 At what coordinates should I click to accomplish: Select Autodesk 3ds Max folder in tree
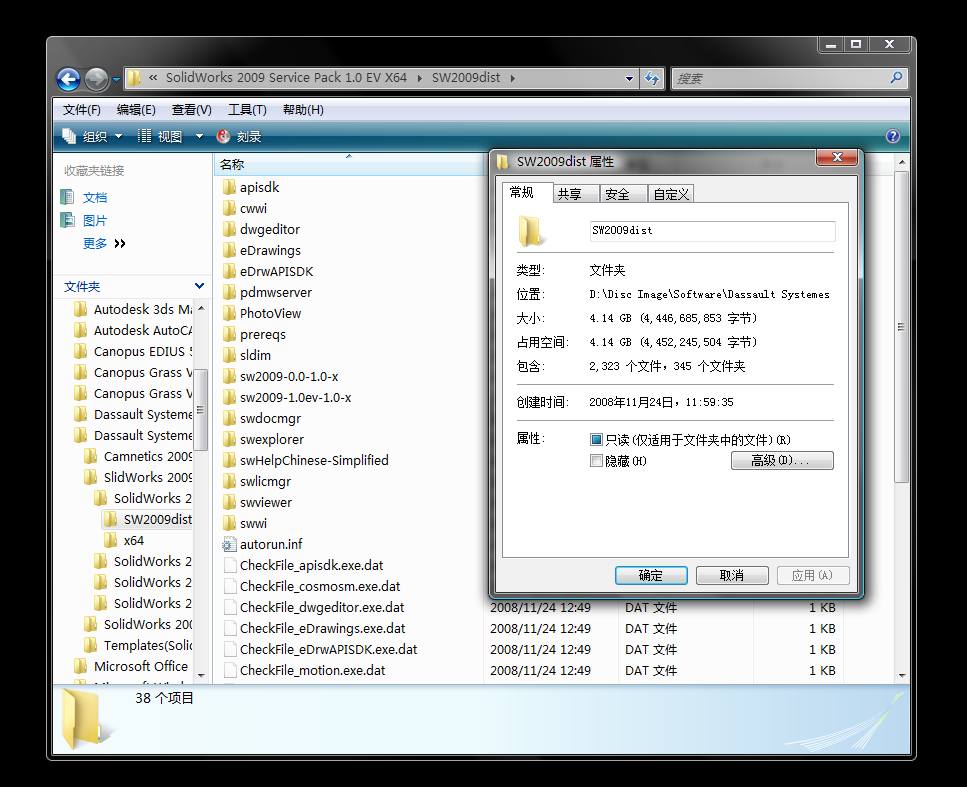click(x=133, y=309)
